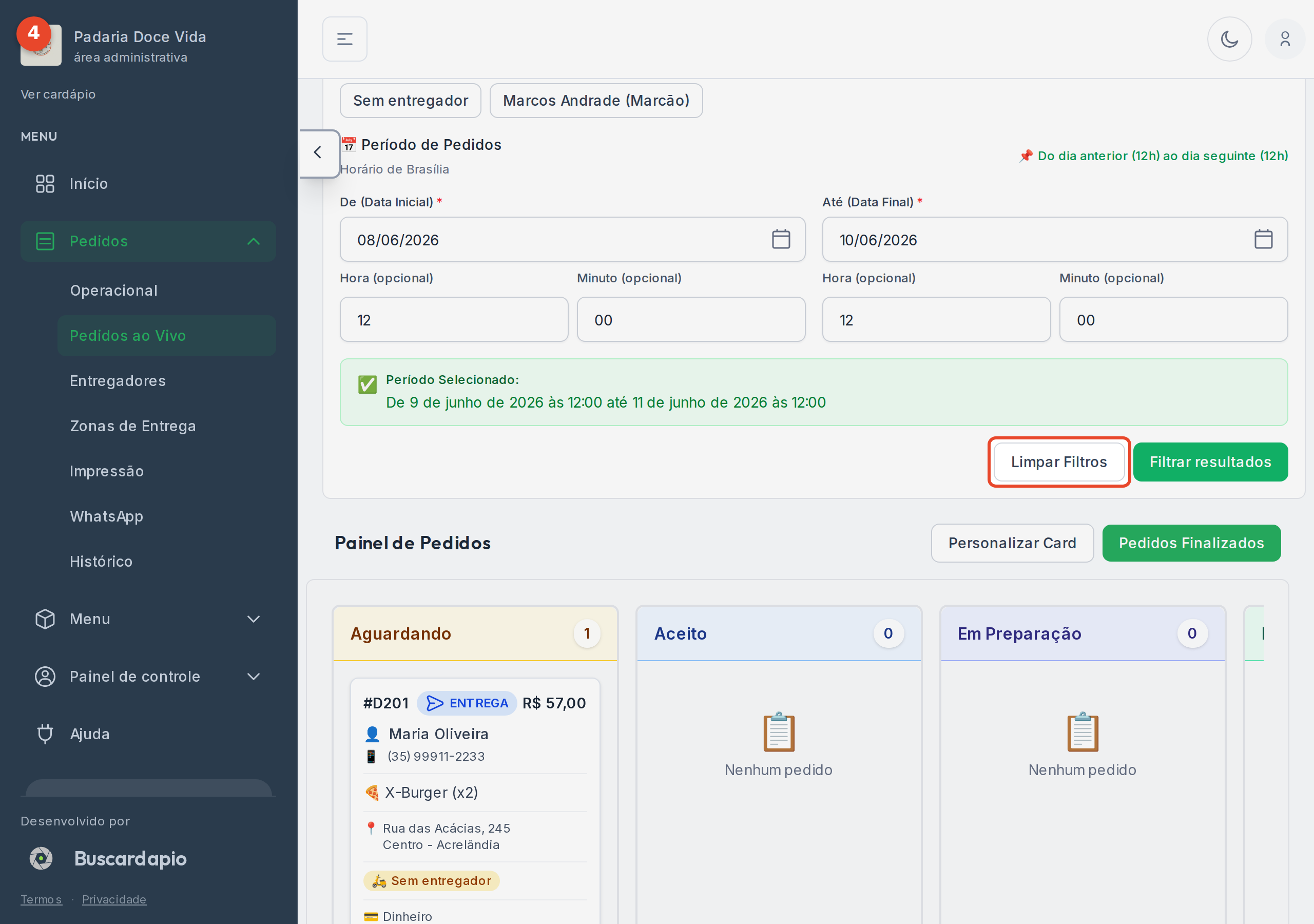Click Aguardando count badge 1
Image resolution: width=1314 pixels, height=924 pixels.
(587, 634)
